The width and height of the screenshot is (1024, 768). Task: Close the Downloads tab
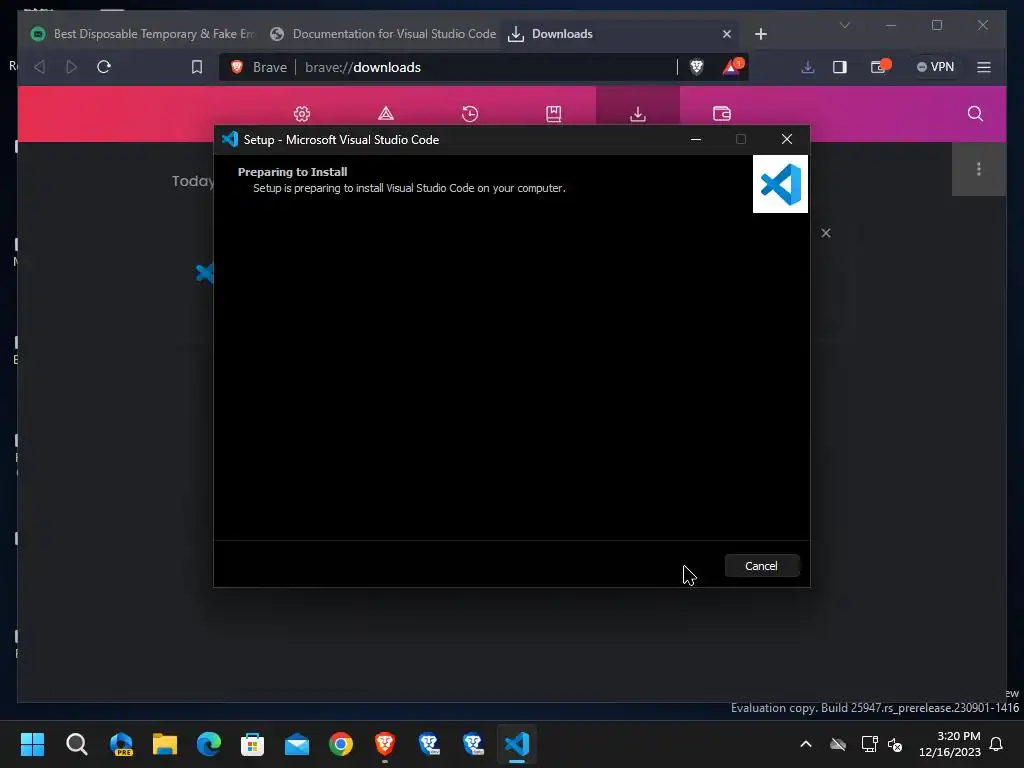pos(726,34)
